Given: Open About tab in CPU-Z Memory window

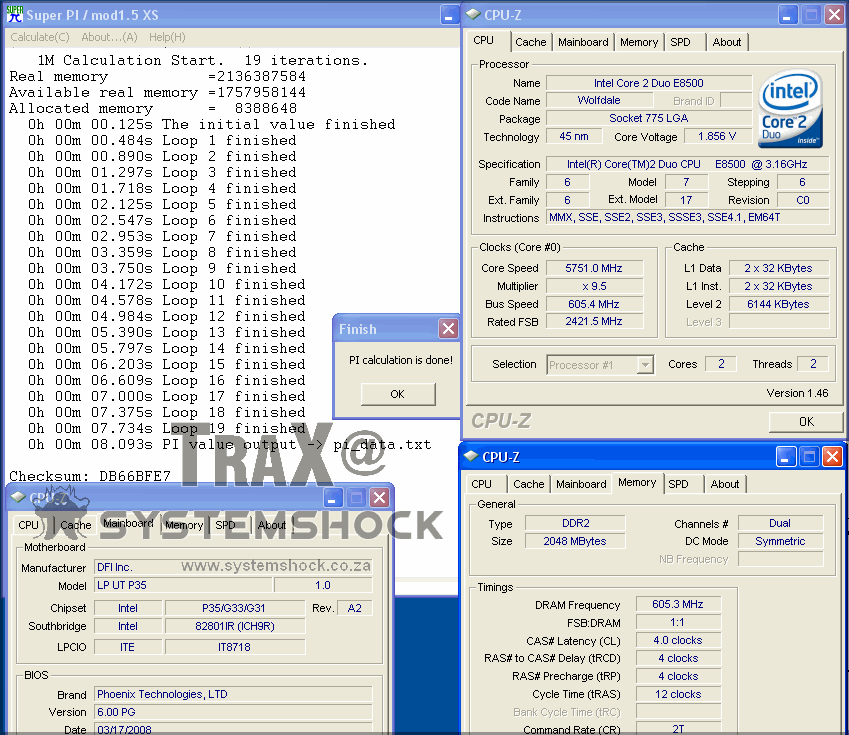Looking at the screenshot, I should 724,484.
